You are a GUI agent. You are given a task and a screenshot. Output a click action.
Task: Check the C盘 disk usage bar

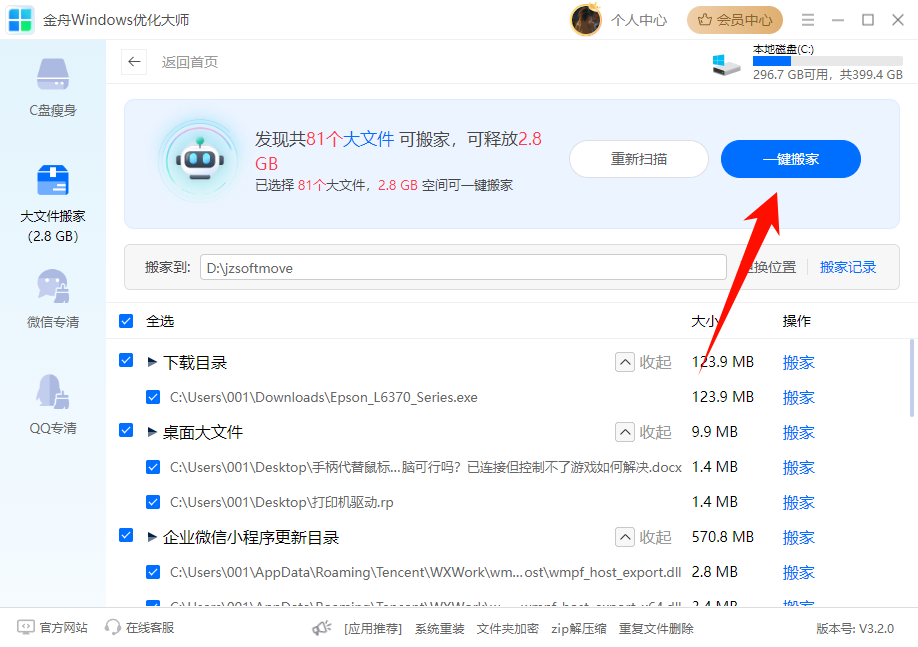[x=827, y=60]
